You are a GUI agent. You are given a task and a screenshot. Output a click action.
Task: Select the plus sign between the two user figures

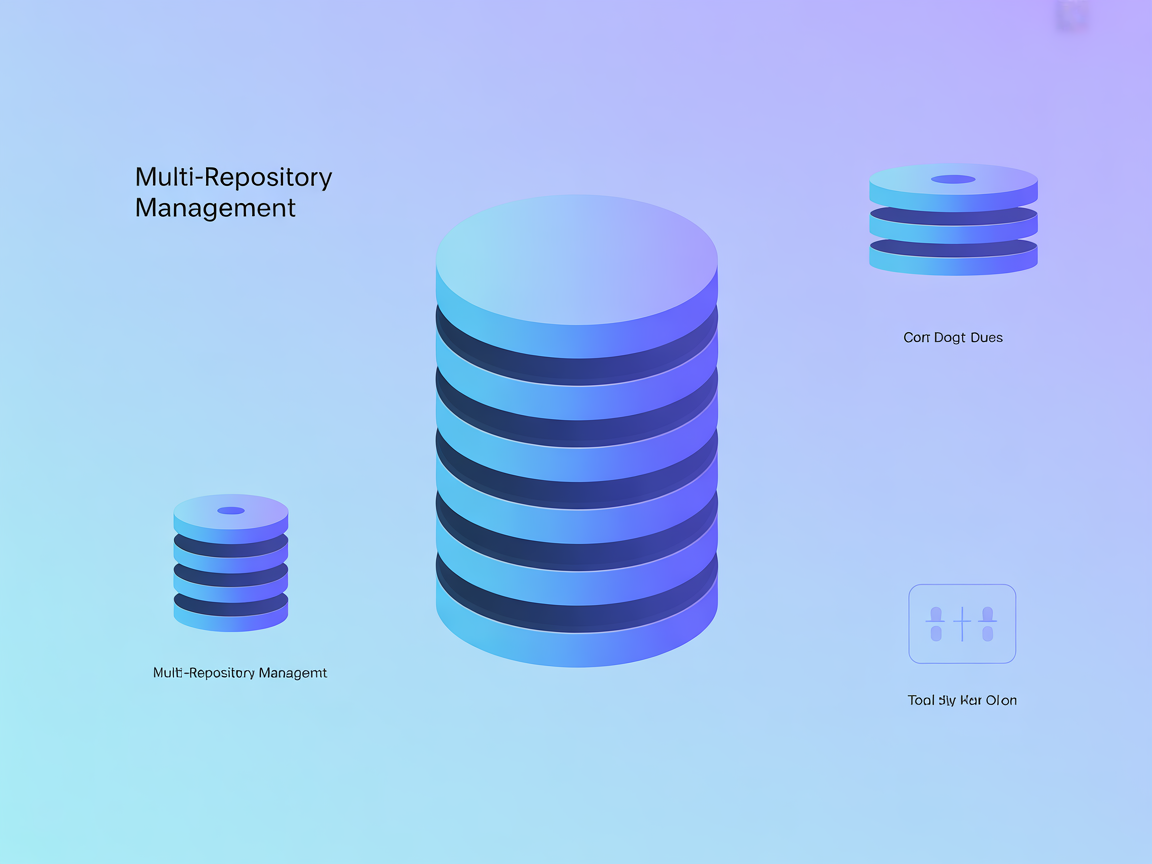[962, 622]
